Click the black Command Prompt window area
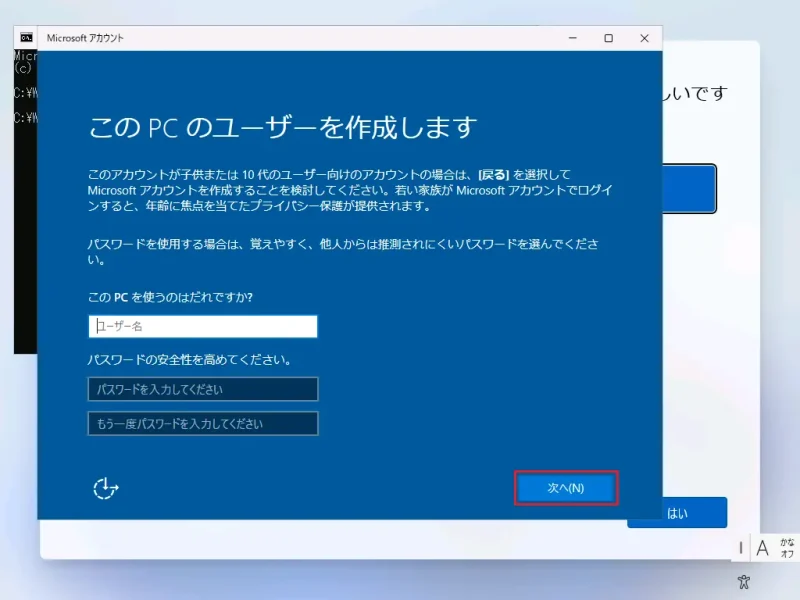The width and height of the screenshot is (800, 600). tap(25, 250)
